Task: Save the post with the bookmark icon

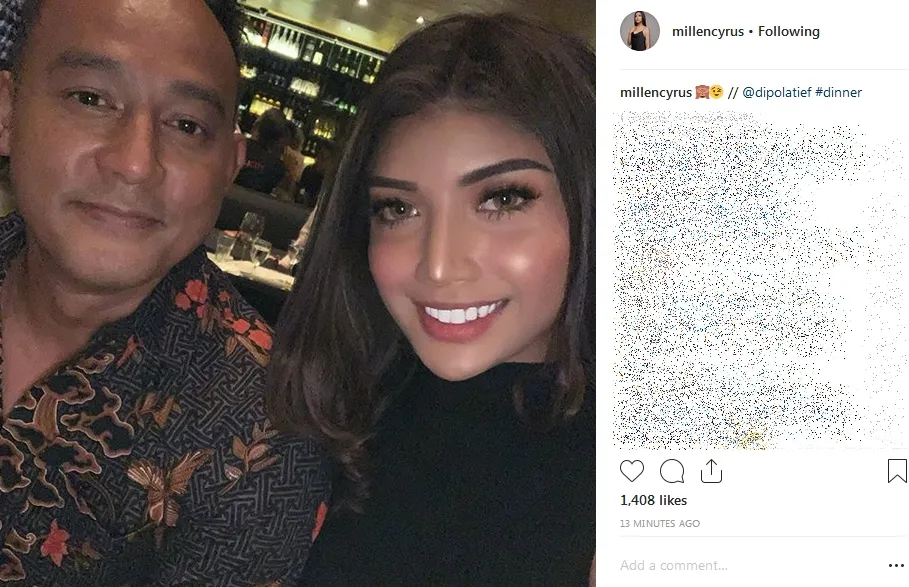Action: (x=897, y=471)
